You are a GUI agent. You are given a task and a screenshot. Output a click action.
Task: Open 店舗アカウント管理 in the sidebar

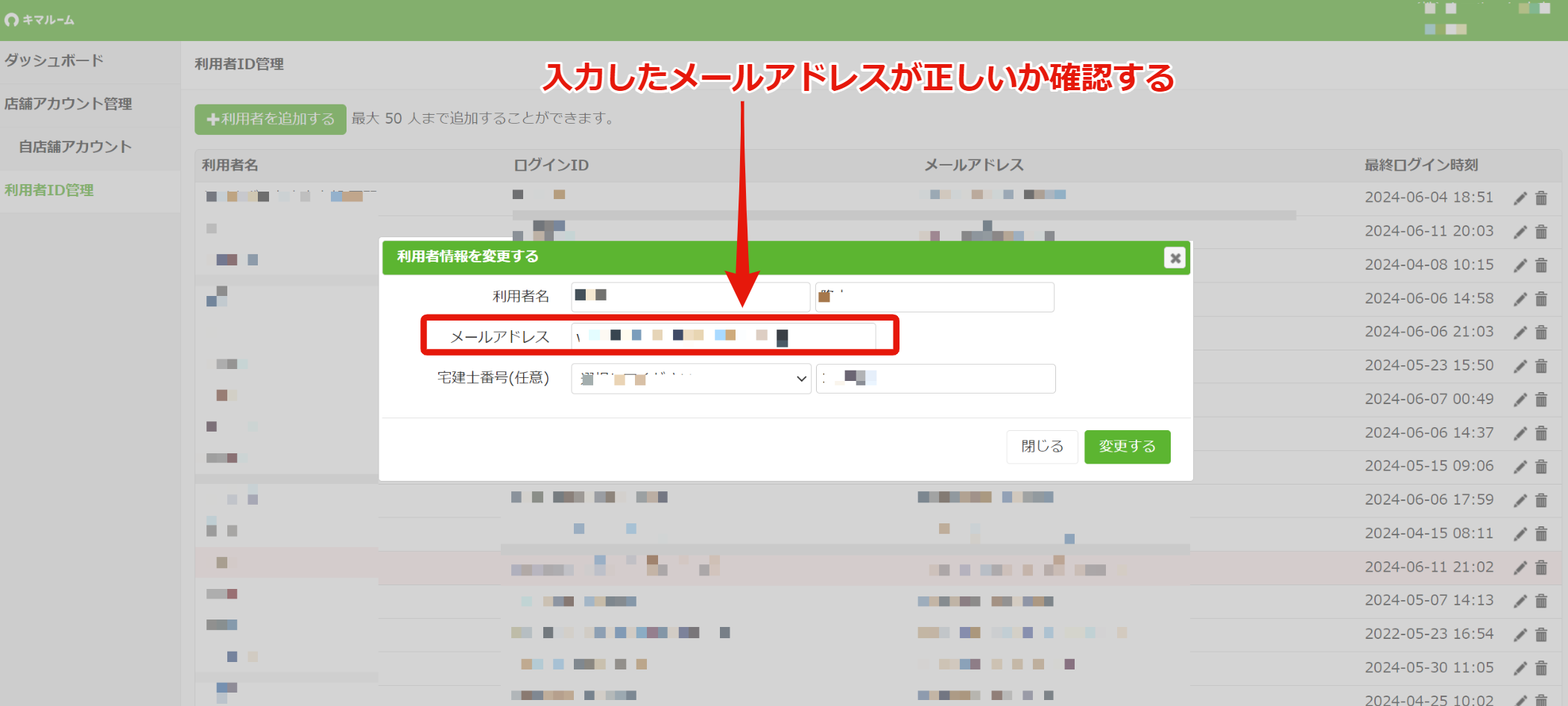click(x=68, y=104)
